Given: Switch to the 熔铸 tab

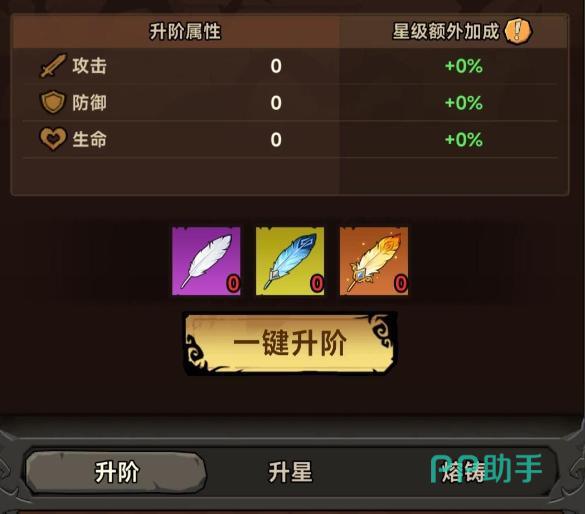Looking at the screenshot, I should point(464,473).
